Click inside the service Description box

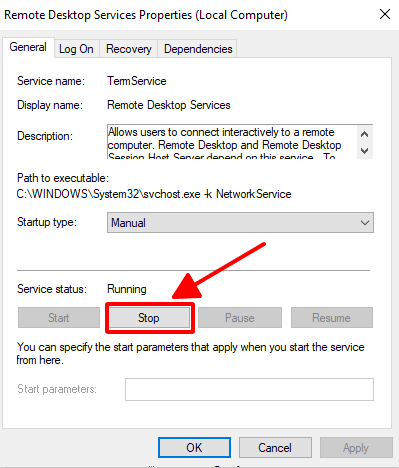[x=232, y=142]
